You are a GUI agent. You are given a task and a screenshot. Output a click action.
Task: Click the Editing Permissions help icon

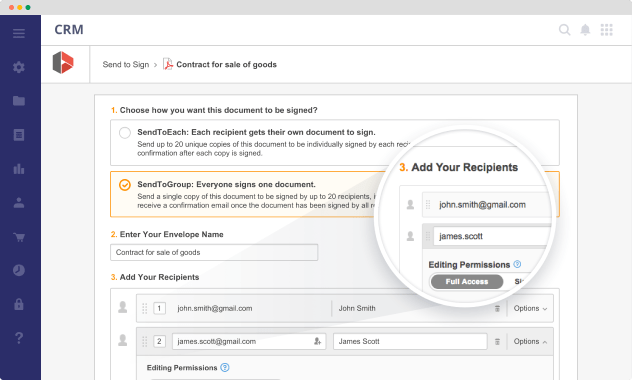[225, 368]
